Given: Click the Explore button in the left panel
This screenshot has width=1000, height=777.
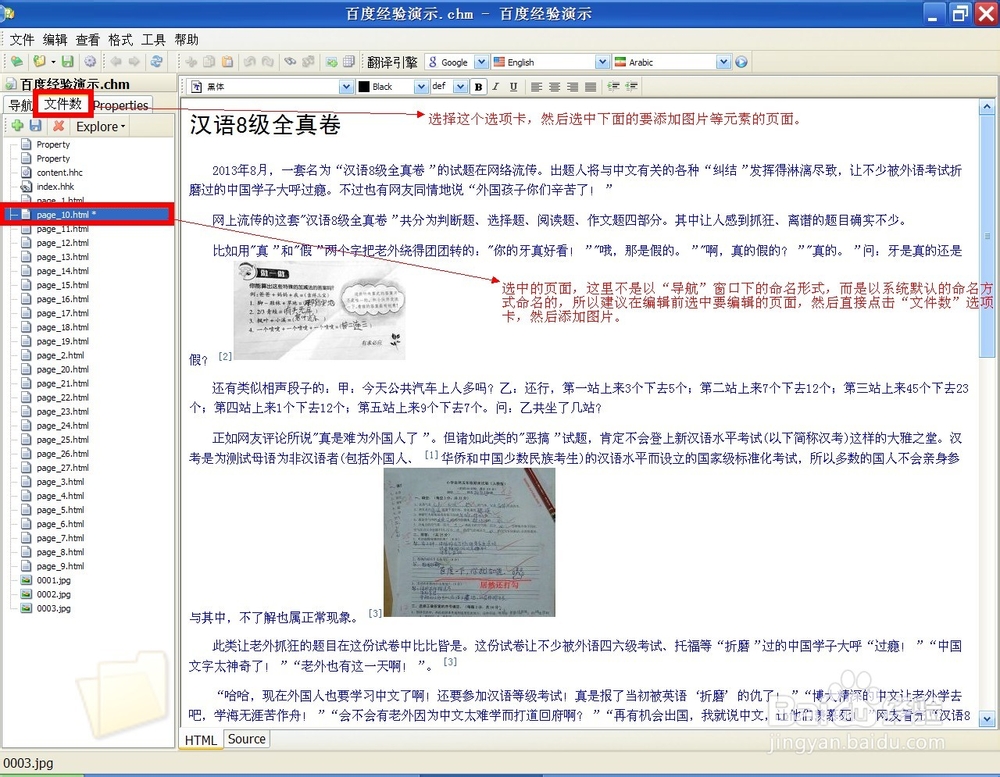Looking at the screenshot, I should [97, 126].
